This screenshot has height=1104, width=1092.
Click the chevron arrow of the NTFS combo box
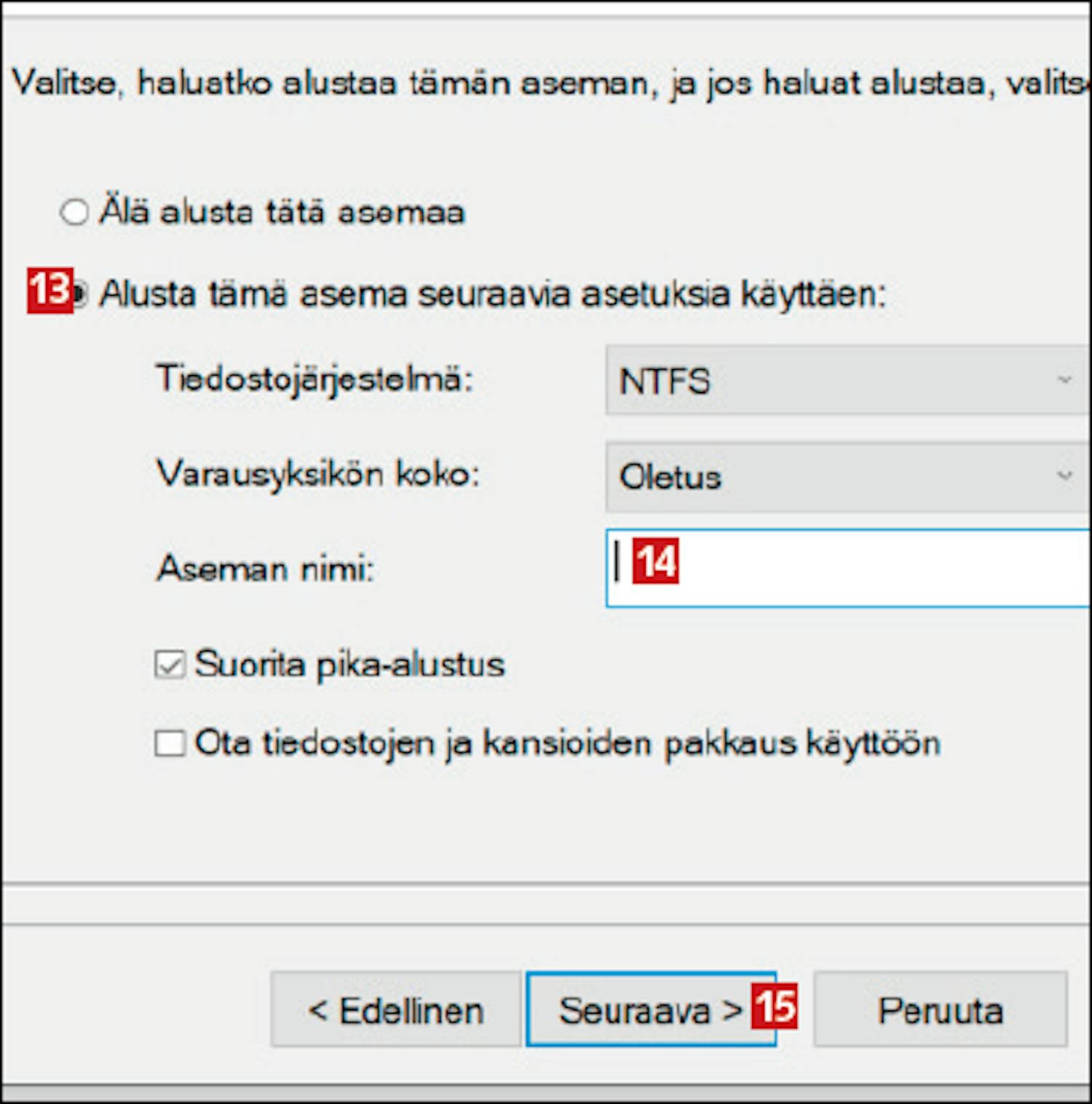tap(1064, 379)
